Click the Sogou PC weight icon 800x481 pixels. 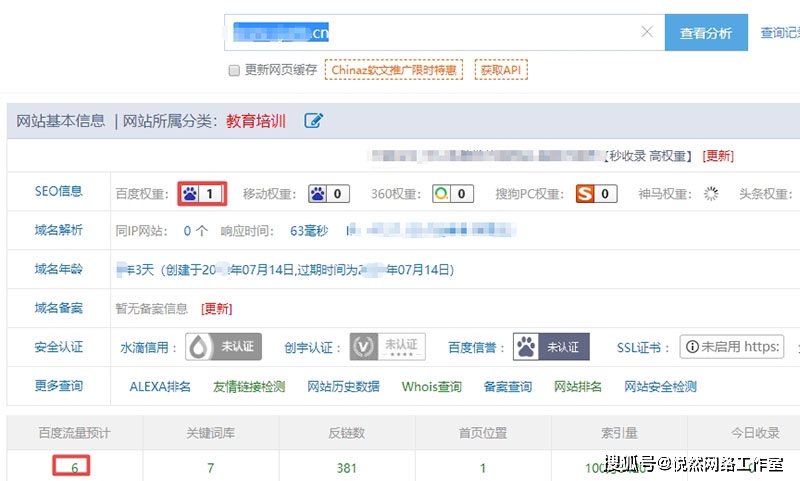[x=584, y=193]
